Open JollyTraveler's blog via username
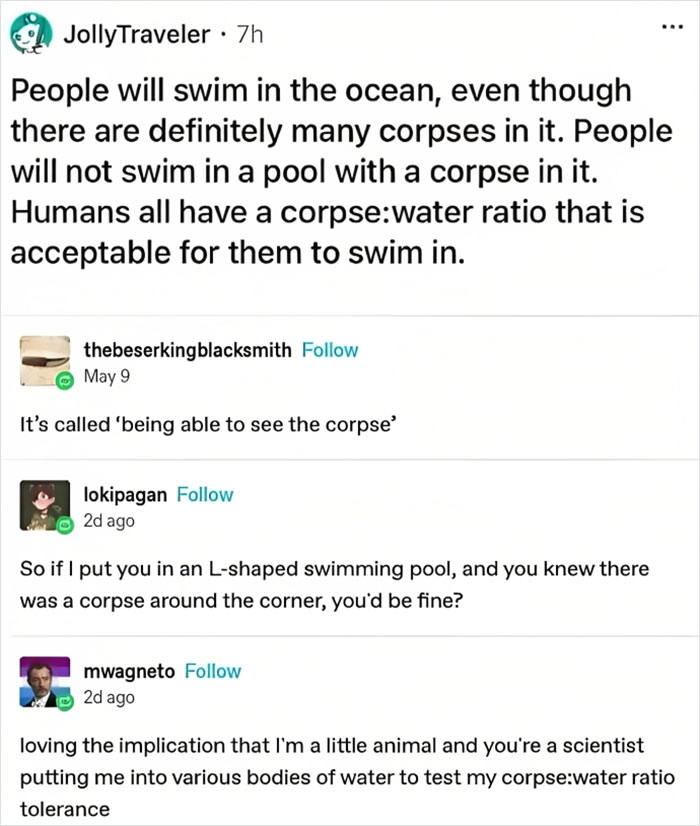The height and width of the screenshot is (826, 700). [135, 32]
